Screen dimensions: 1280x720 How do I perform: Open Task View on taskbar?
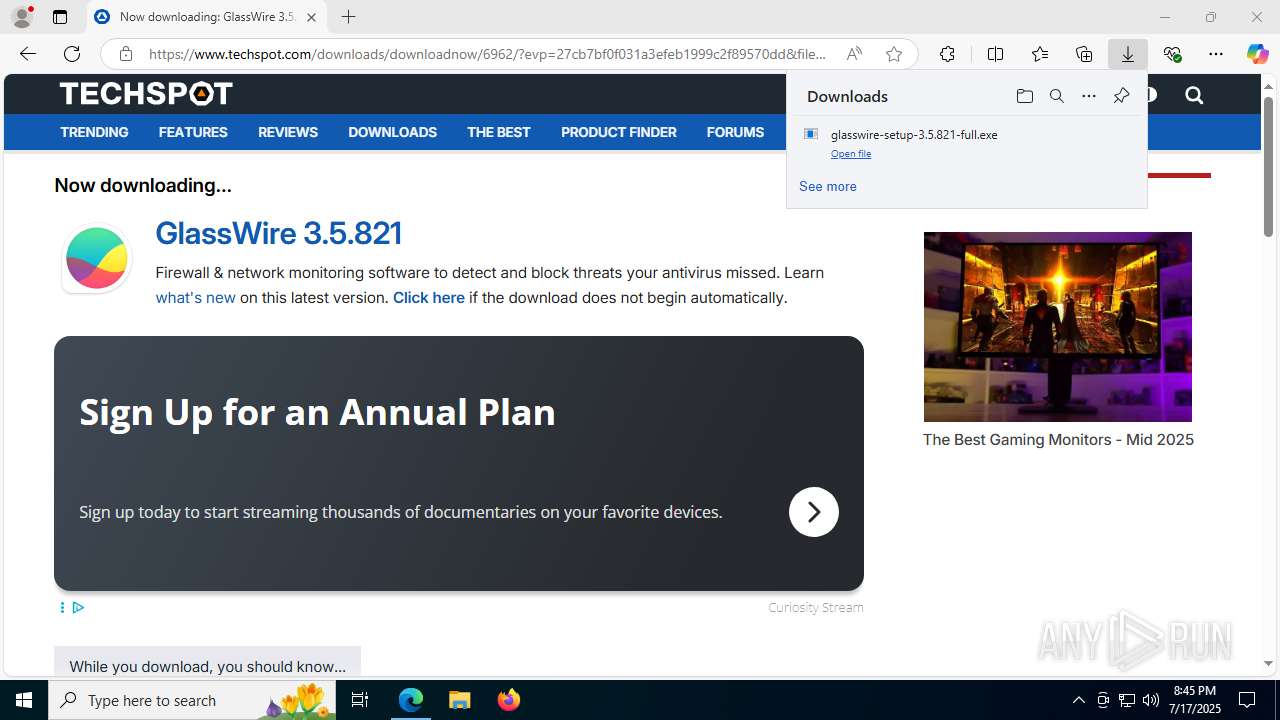(360, 700)
